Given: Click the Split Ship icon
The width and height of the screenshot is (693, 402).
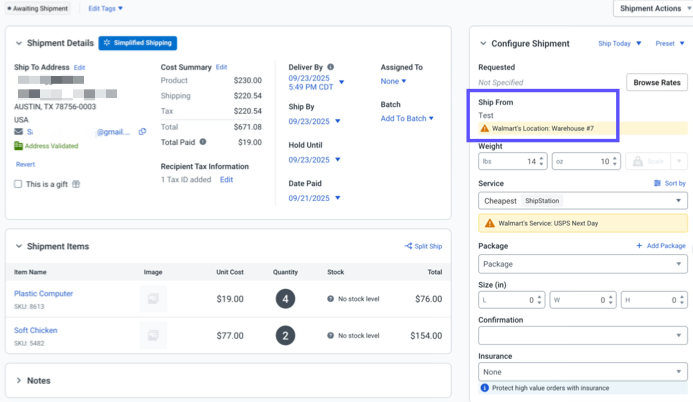Looking at the screenshot, I should [408, 246].
